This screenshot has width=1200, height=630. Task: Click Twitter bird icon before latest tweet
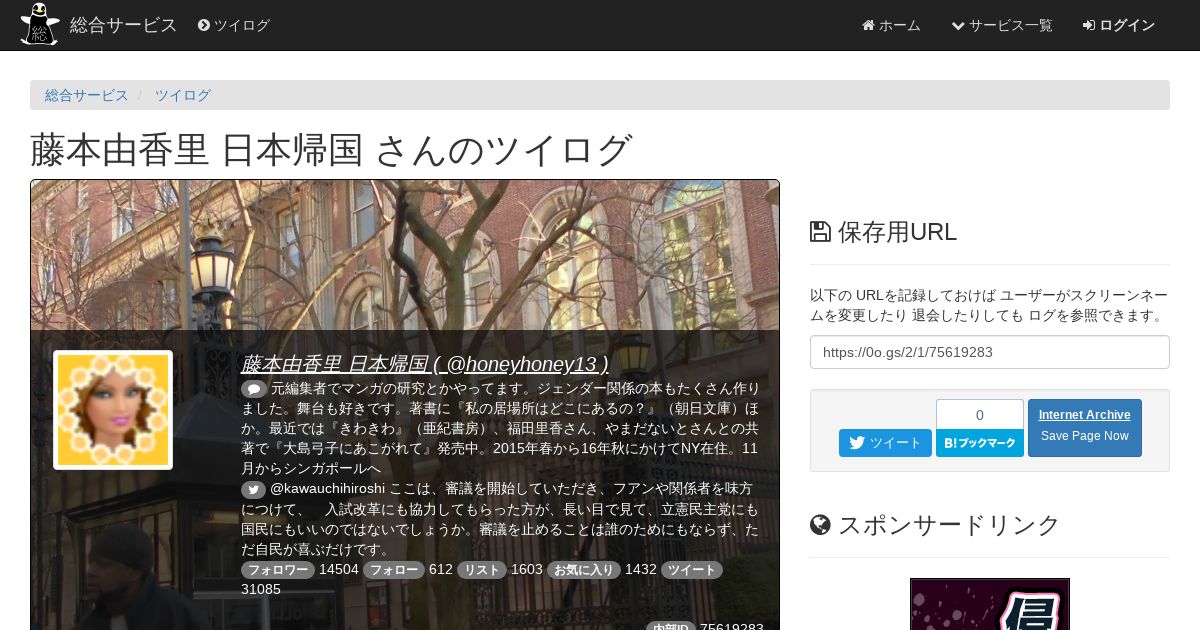coord(254,489)
